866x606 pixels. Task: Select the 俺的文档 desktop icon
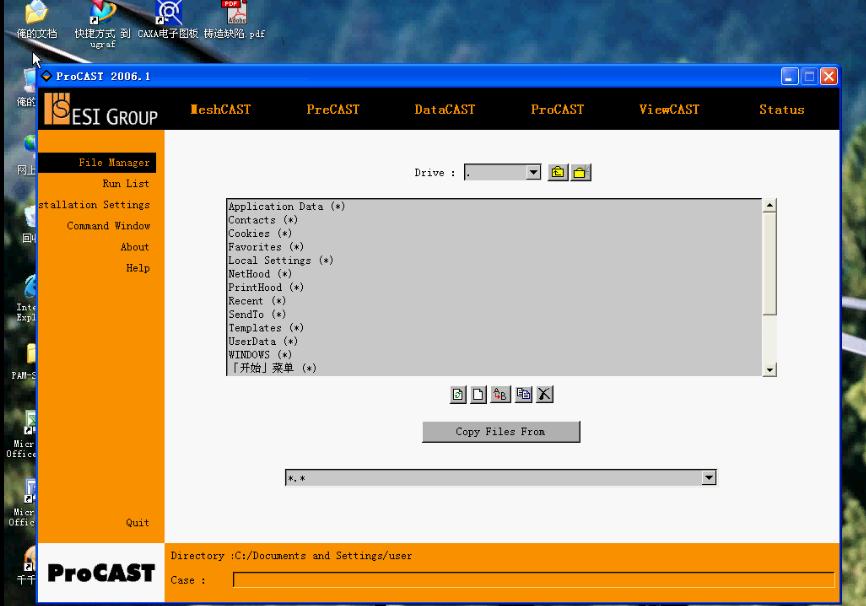(x=36, y=21)
